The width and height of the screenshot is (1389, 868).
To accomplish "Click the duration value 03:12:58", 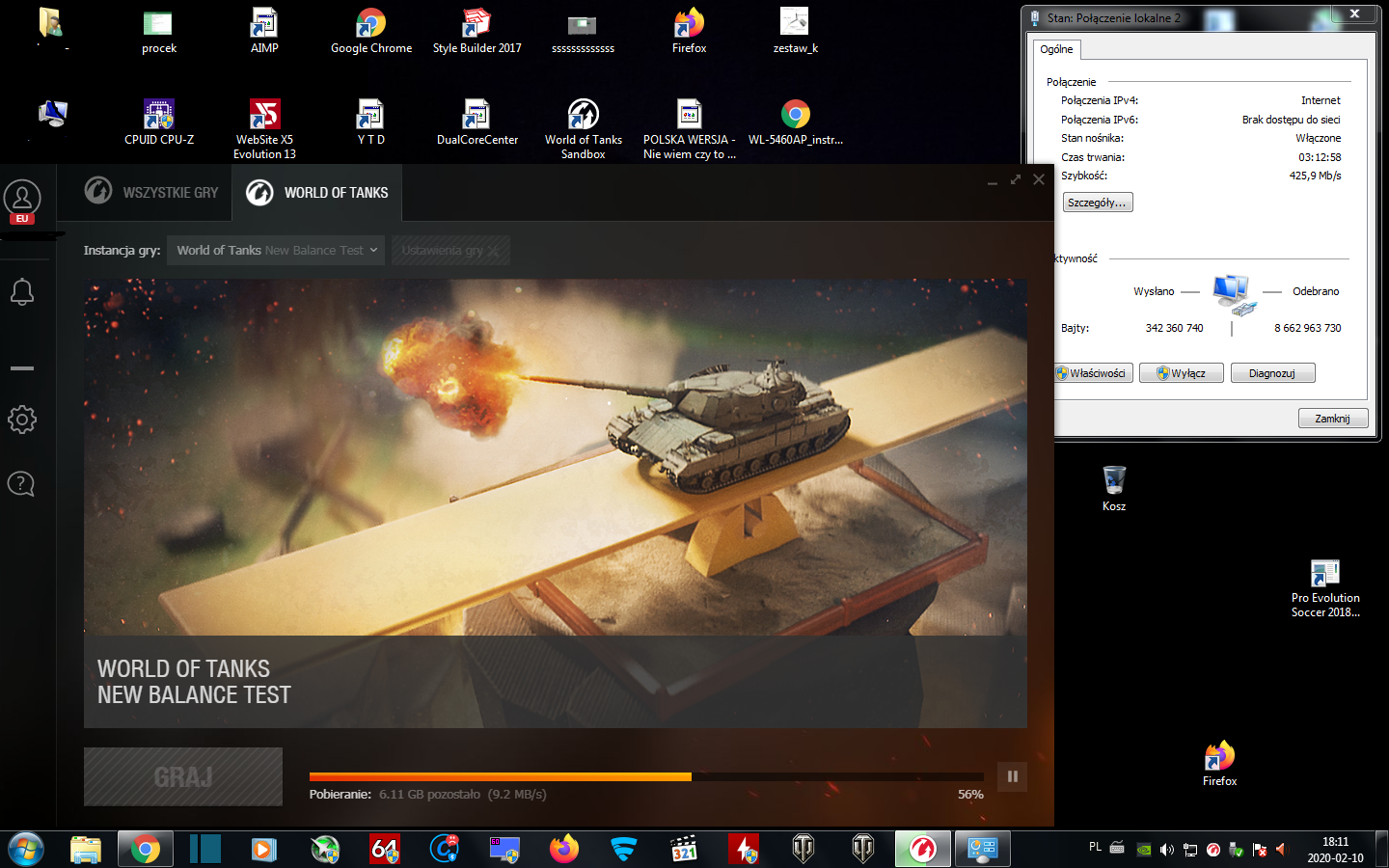I will pos(1320,157).
